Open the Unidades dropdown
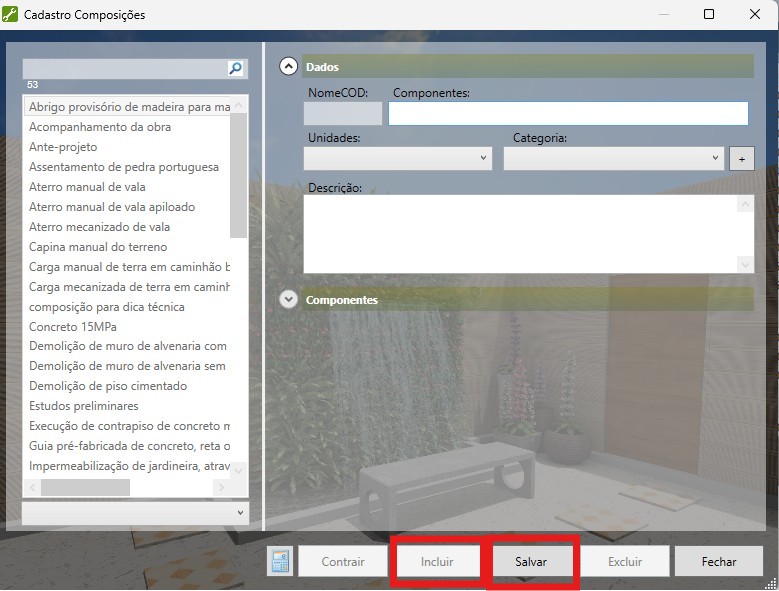Image resolution: width=779 pixels, height=591 pixels. click(397, 158)
